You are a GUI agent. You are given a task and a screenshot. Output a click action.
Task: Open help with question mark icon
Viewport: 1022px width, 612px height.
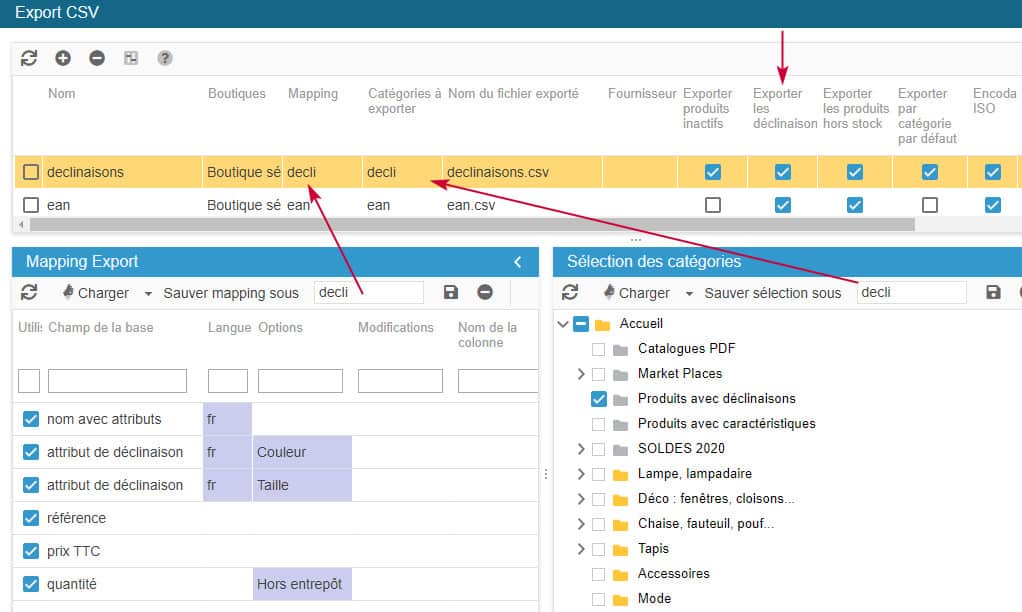tap(165, 58)
